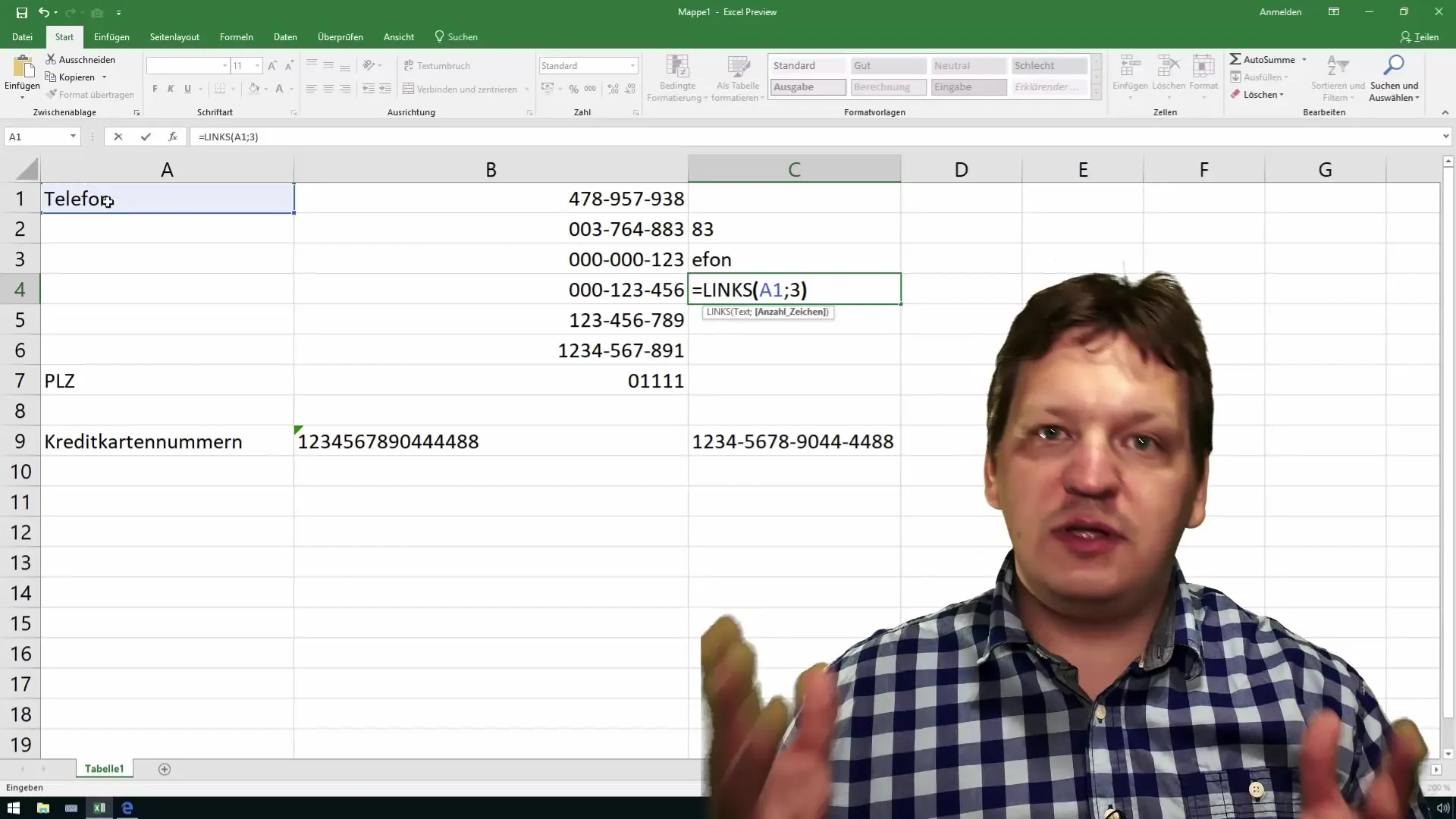Image resolution: width=1456 pixels, height=819 pixels.
Task: Confirm formula with checkmark button
Action: (146, 136)
